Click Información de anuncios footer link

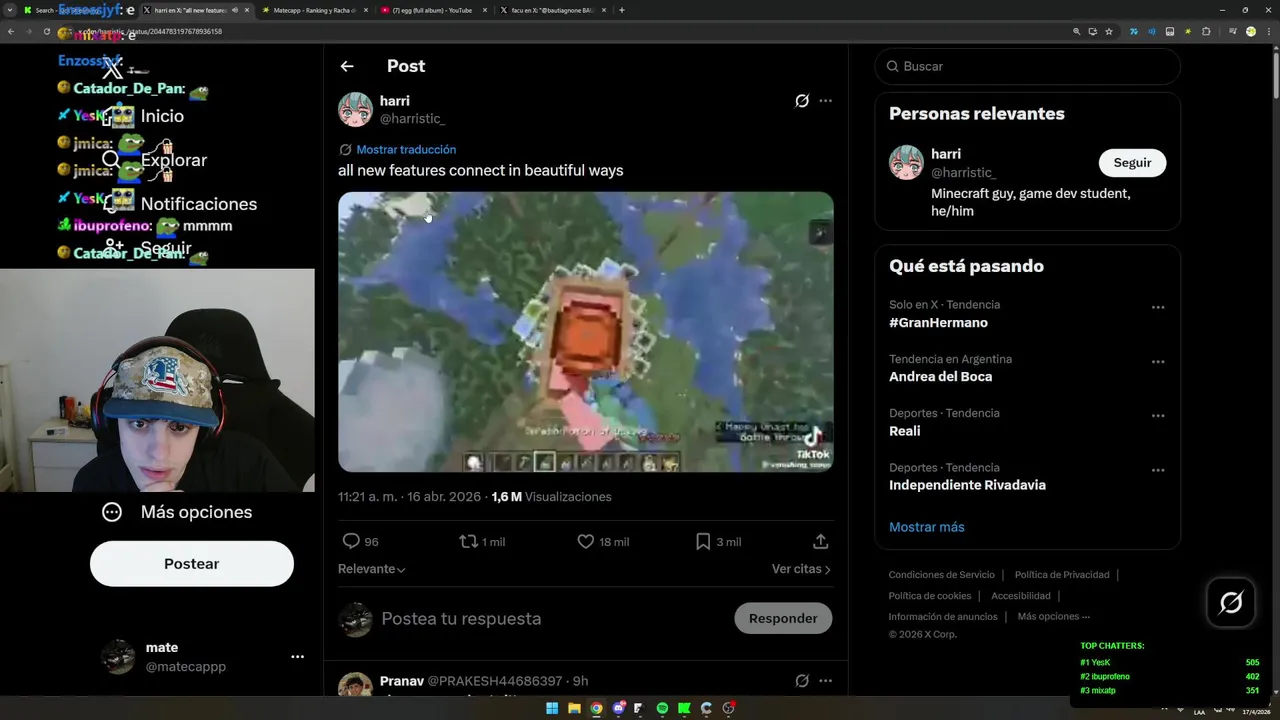point(943,617)
